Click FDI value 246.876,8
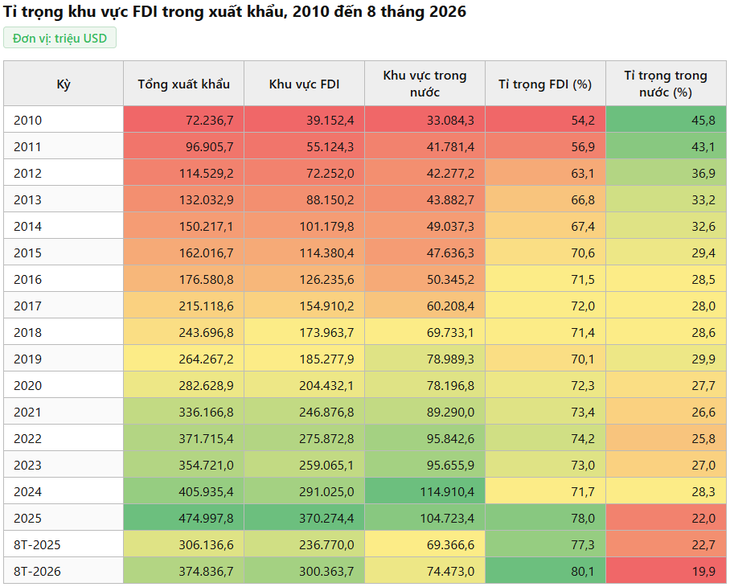This screenshot has height=587, width=730. click(304, 412)
